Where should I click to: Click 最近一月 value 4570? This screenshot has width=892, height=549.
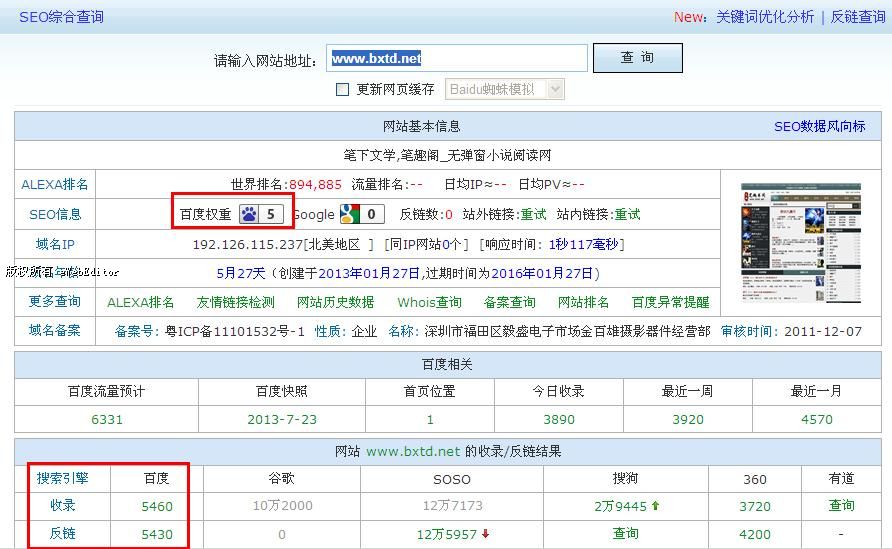click(817, 419)
